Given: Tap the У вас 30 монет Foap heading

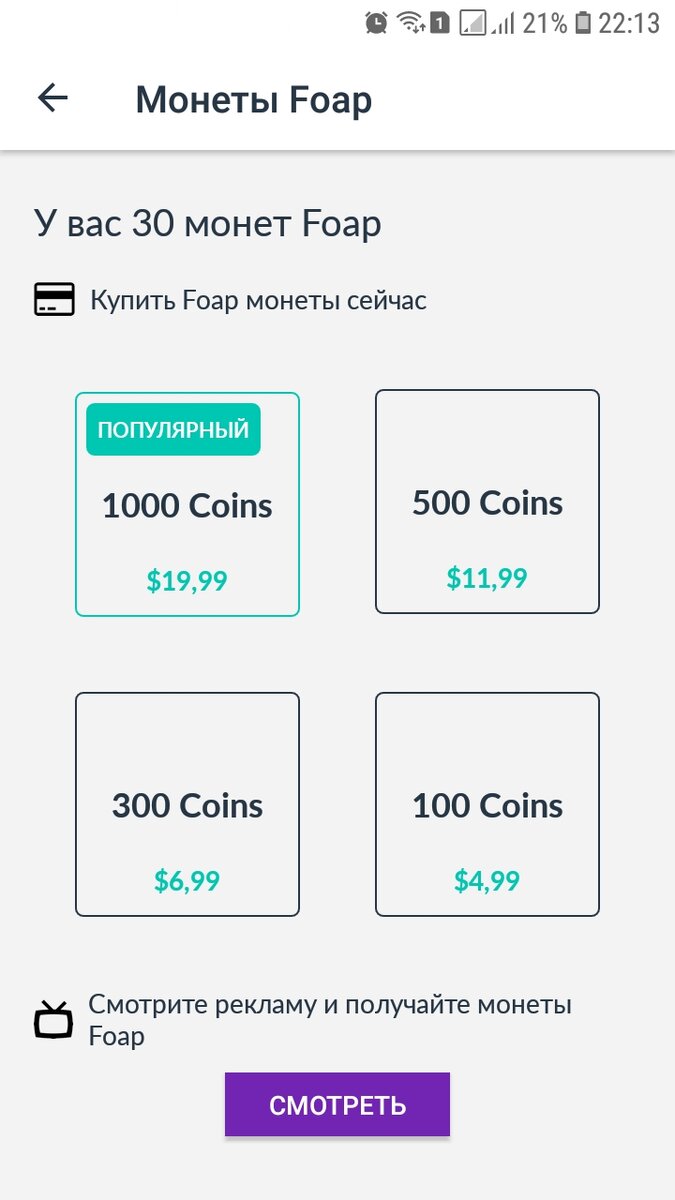Looking at the screenshot, I should pyautogui.click(x=208, y=223).
